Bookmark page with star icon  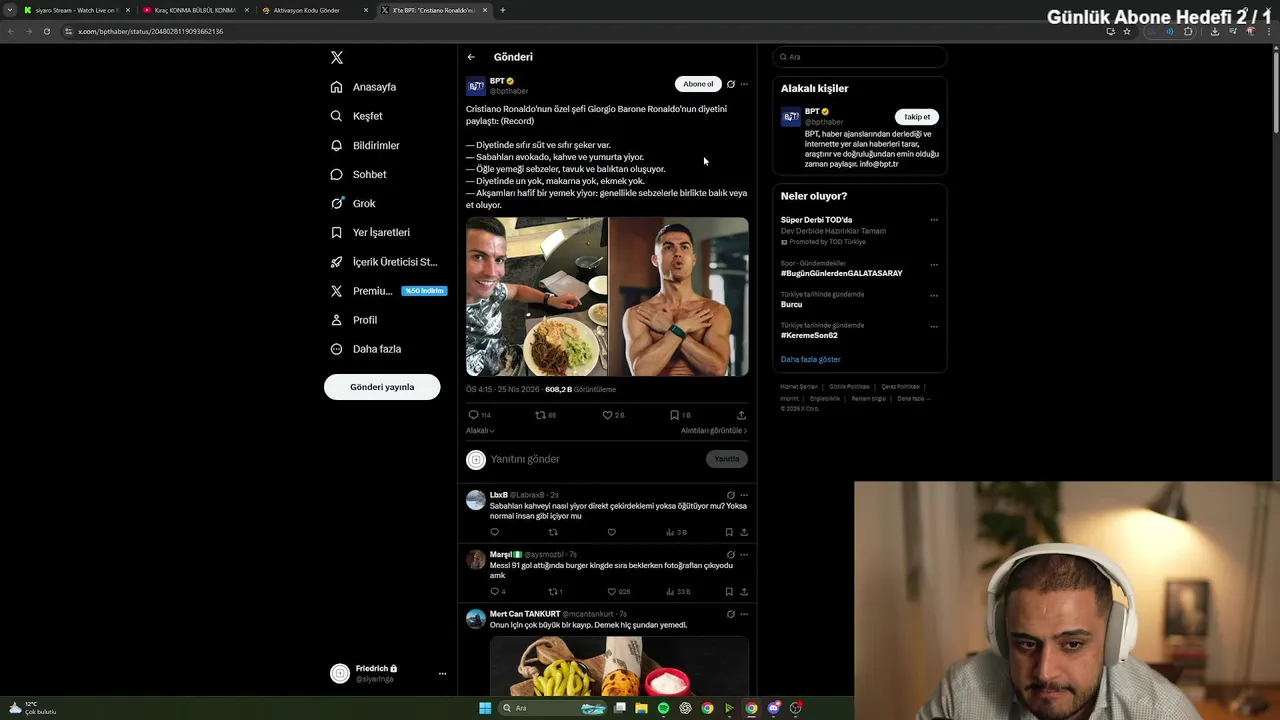tap(1127, 31)
